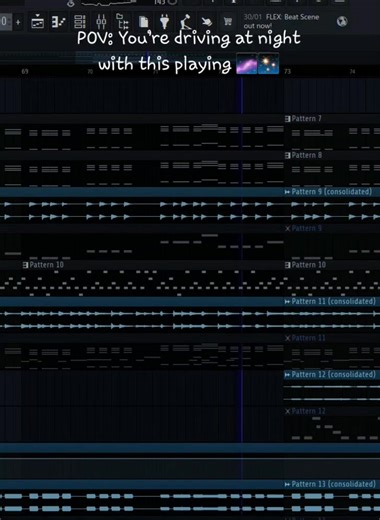The height and width of the screenshot is (520, 380).
Task: Click the X icon on muted Pattern 11
Action: (x=287, y=338)
